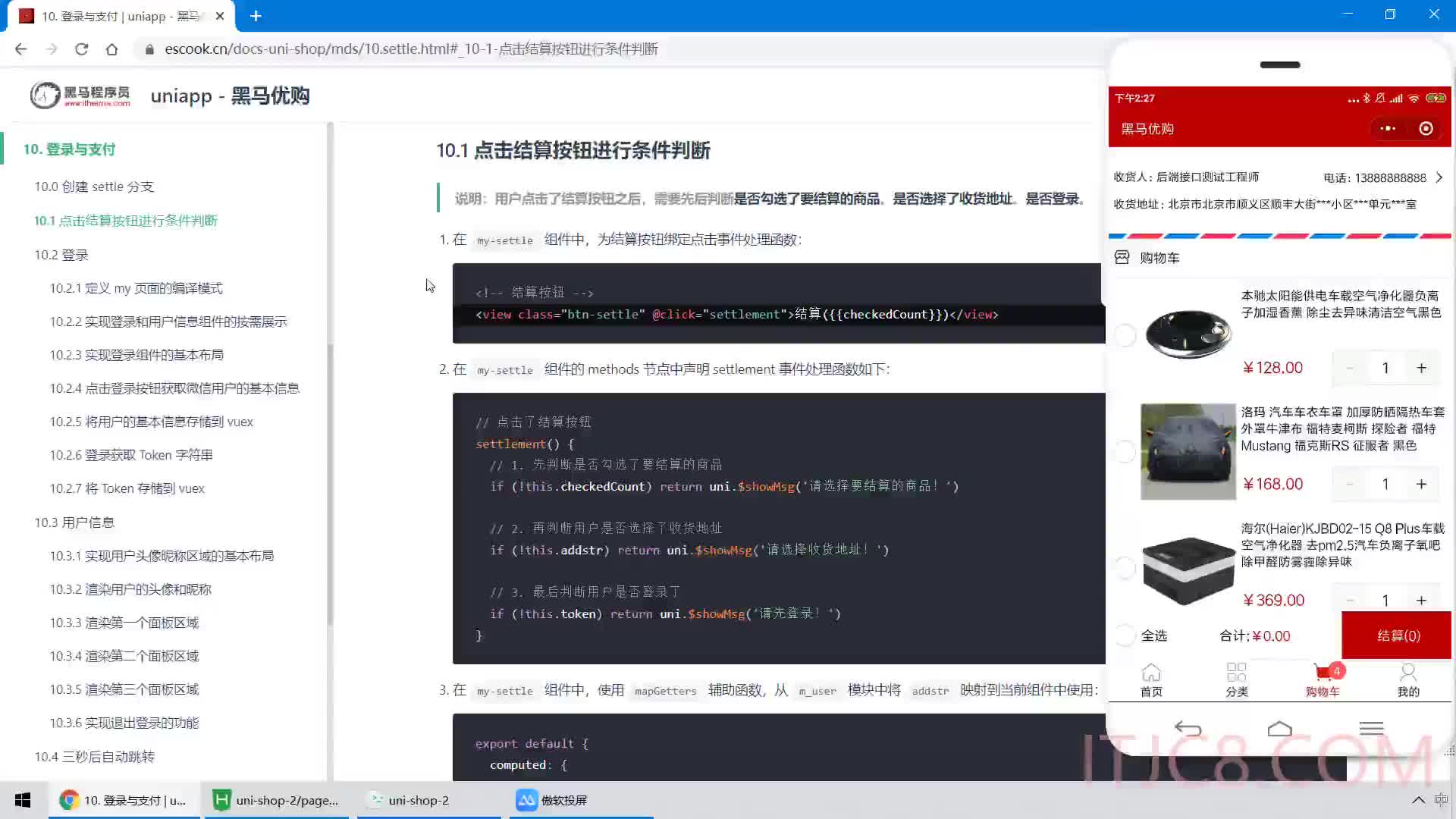Click the 电话: 13888888888 text
Viewport: 1456px width, 819px height.
point(1375,177)
